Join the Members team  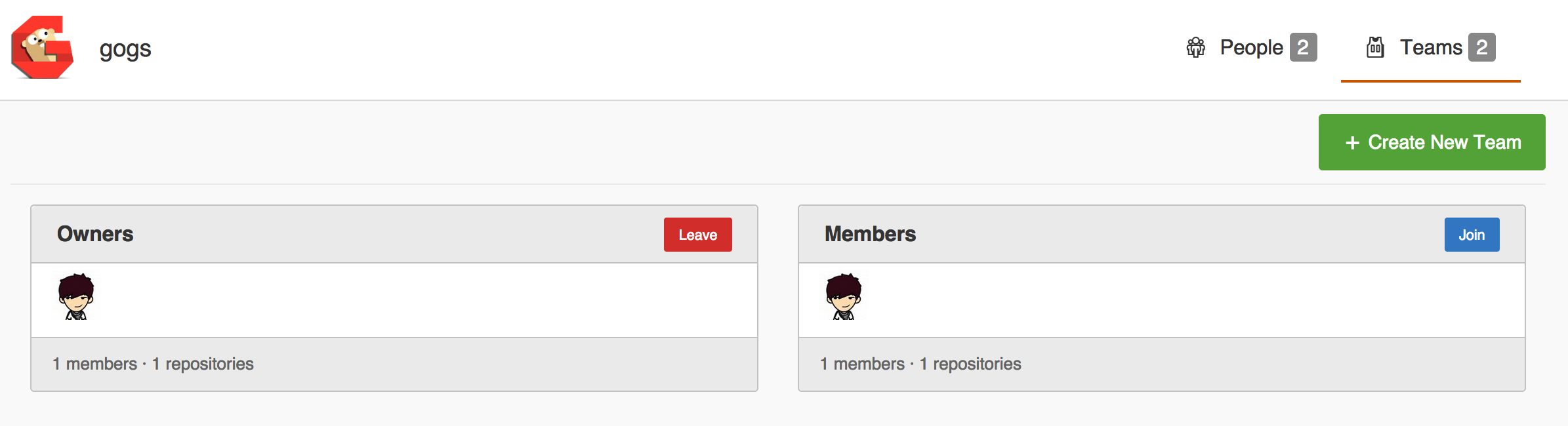[1472, 235]
